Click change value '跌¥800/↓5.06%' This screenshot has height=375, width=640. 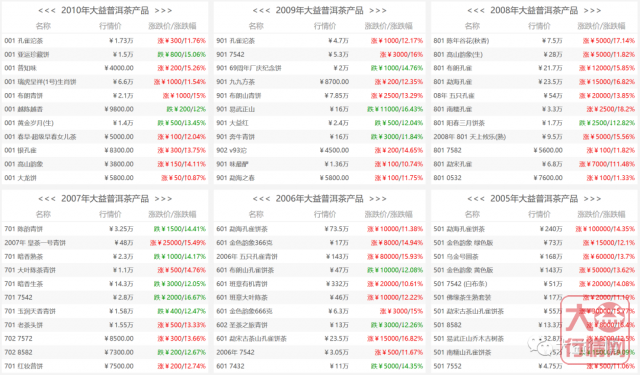[182, 54]
